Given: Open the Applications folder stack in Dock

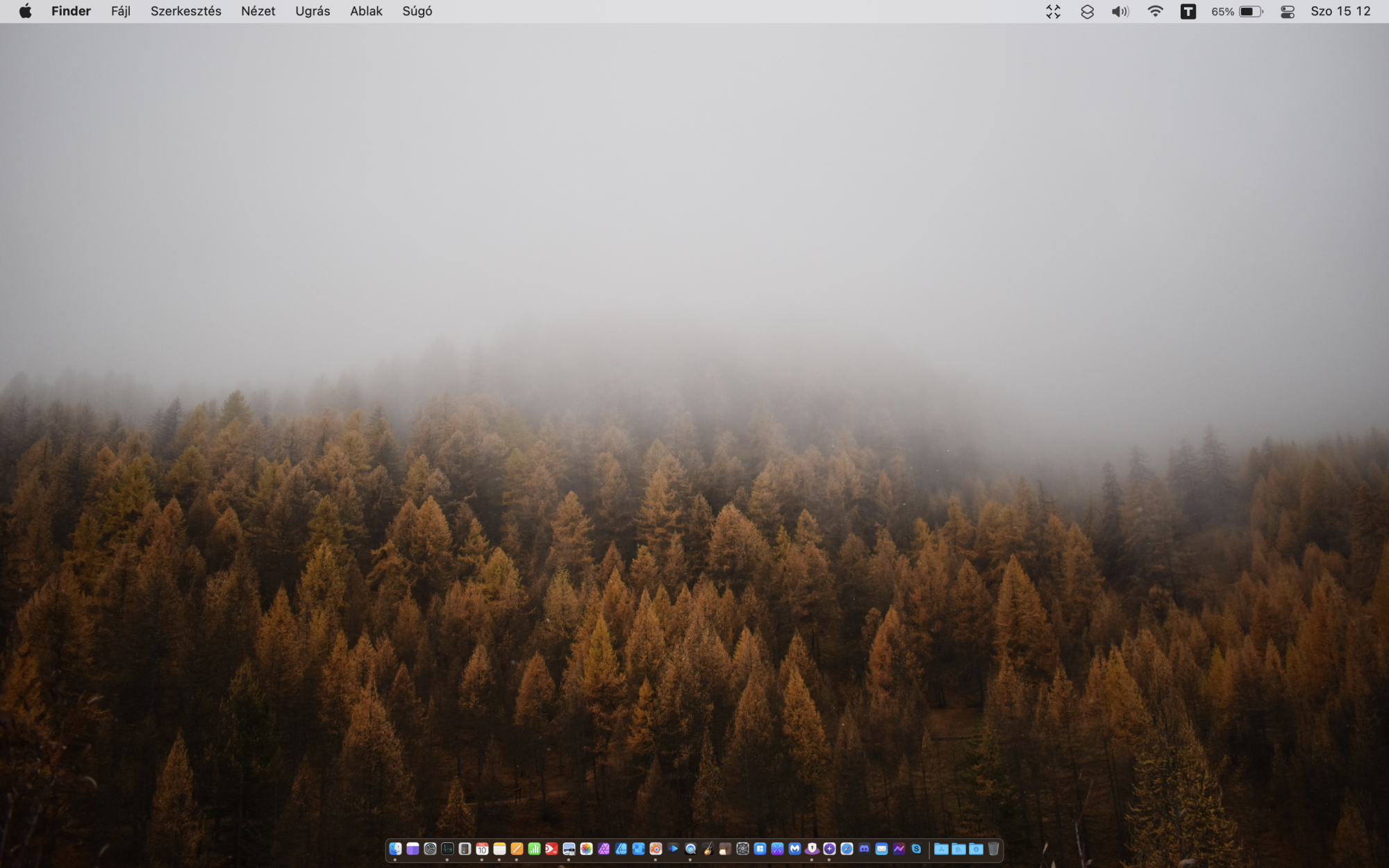Looking at the screenshot, I should 941,849.
